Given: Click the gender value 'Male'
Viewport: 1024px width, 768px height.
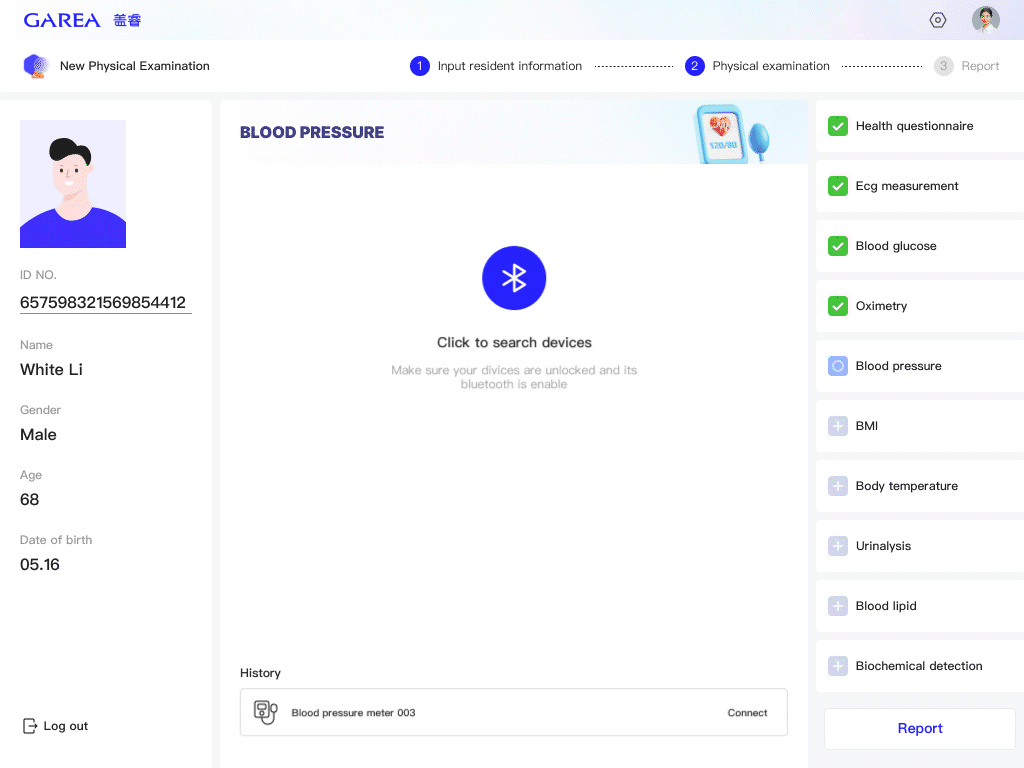Looking at the screenshot, I should click(x=39, y=434).
